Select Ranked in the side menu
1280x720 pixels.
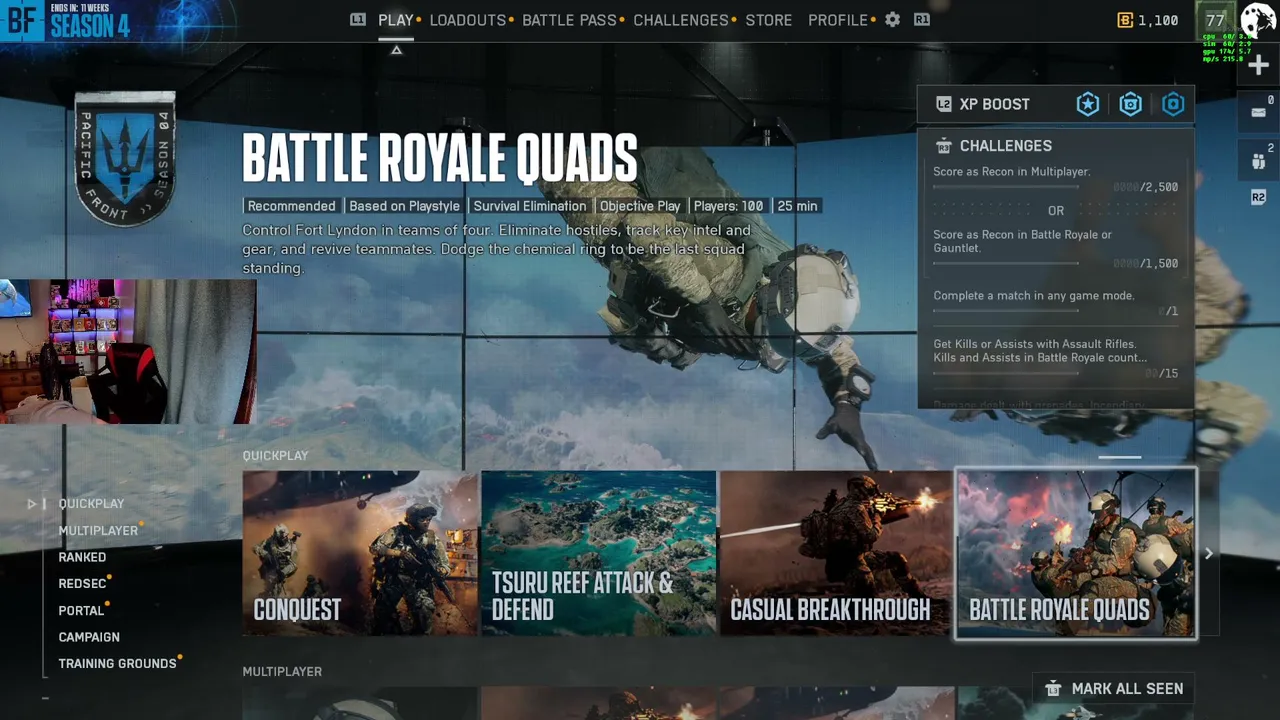tap(82, 557)
